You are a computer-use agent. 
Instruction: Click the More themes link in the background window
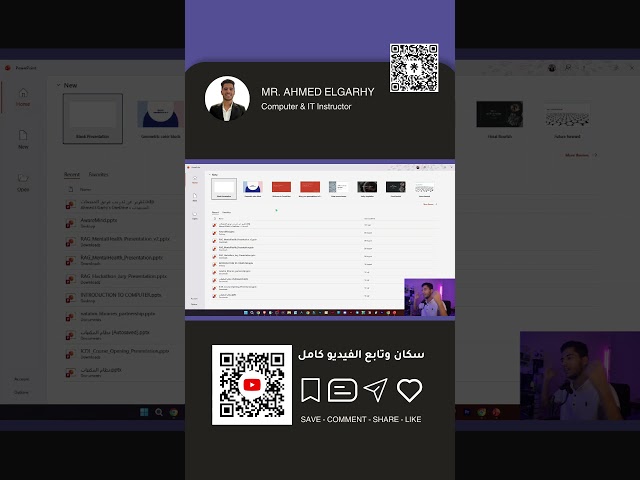(x=580, y=155)
